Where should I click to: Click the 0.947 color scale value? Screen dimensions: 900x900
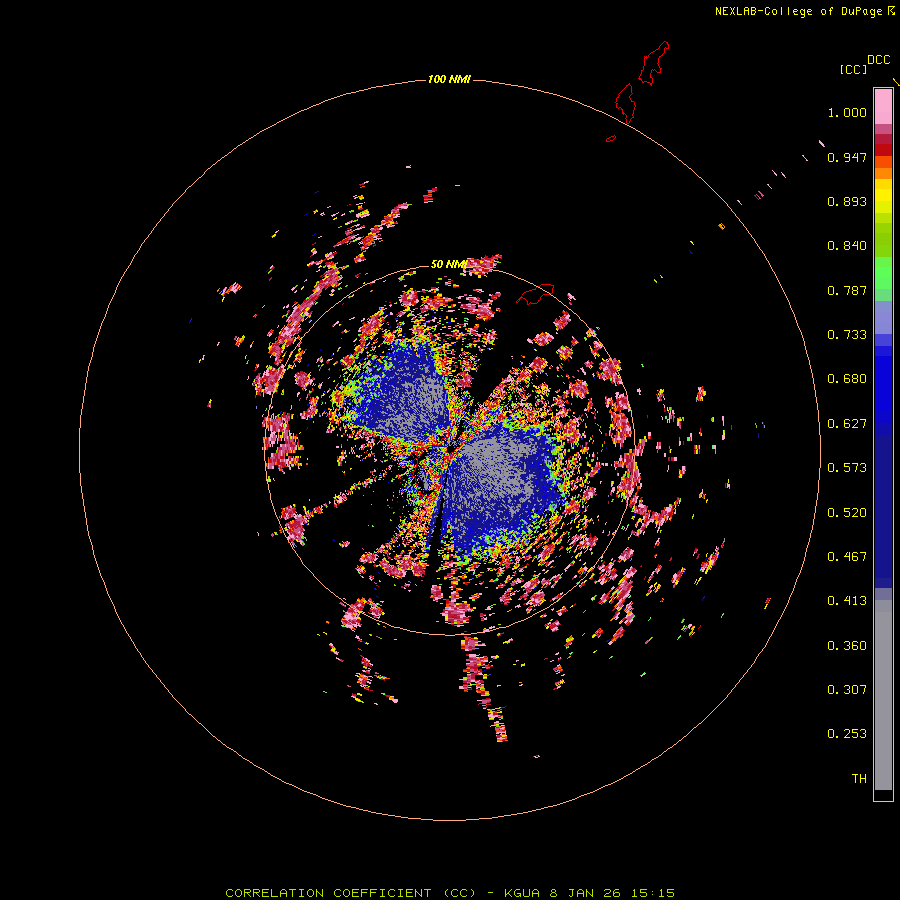pos(847,157)
